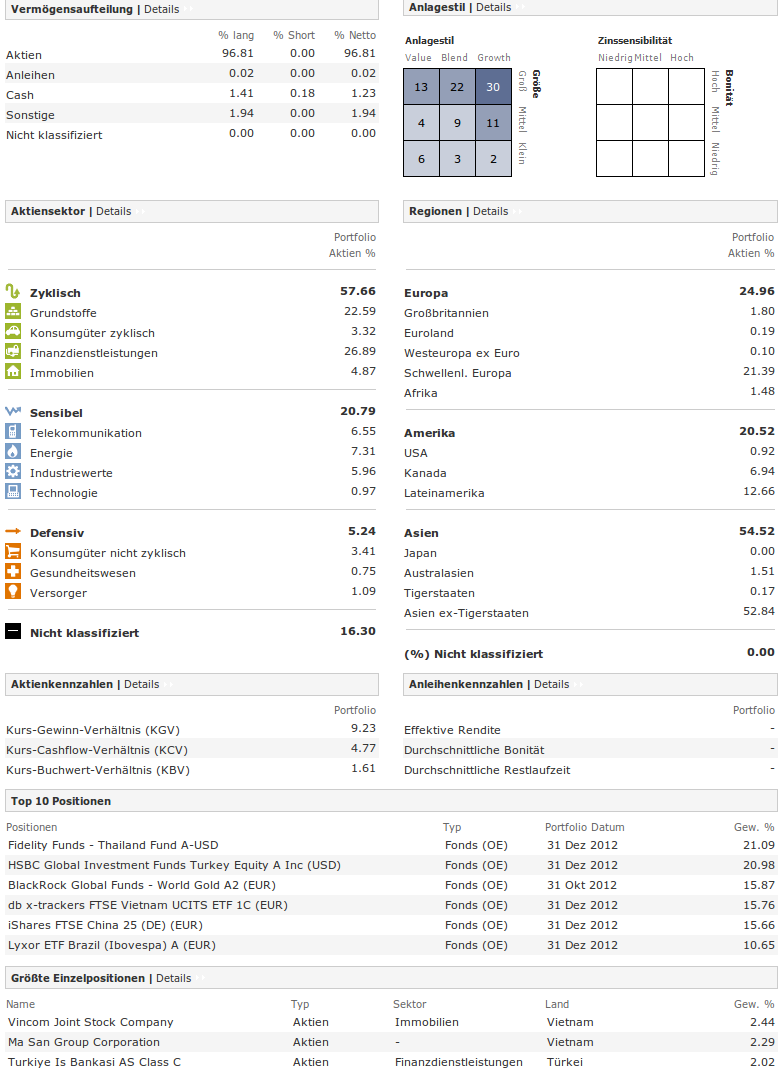779x1070 pixels.
Task: Select HSBC Global Investment Funds Turkey Equity
Action: (x=174, y=865)
